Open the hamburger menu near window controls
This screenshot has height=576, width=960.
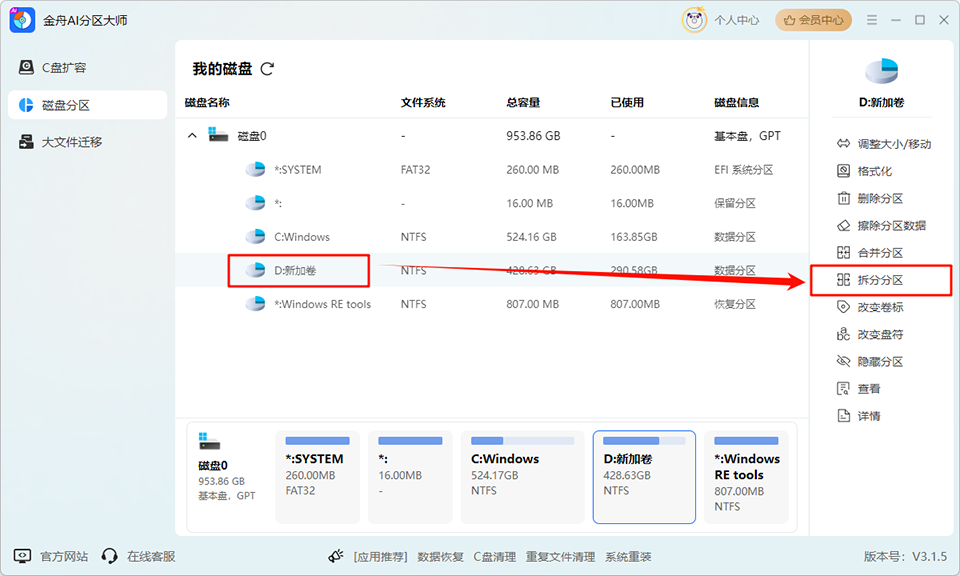pyautogui.click(x=872, y=19)
